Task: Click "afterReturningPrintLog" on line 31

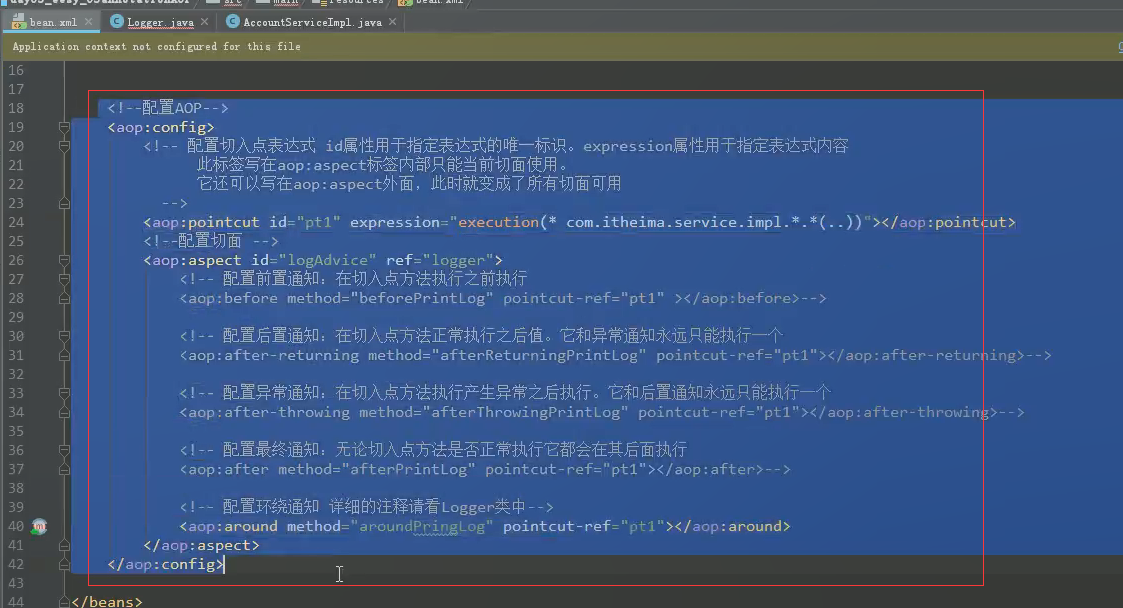Action: pyautogui.click(x=539, y=355)
